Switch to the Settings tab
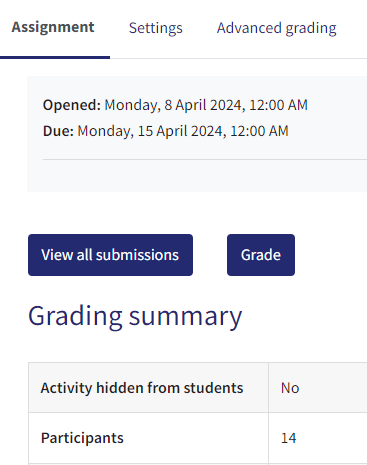The image size is (367, 465). 156,28
